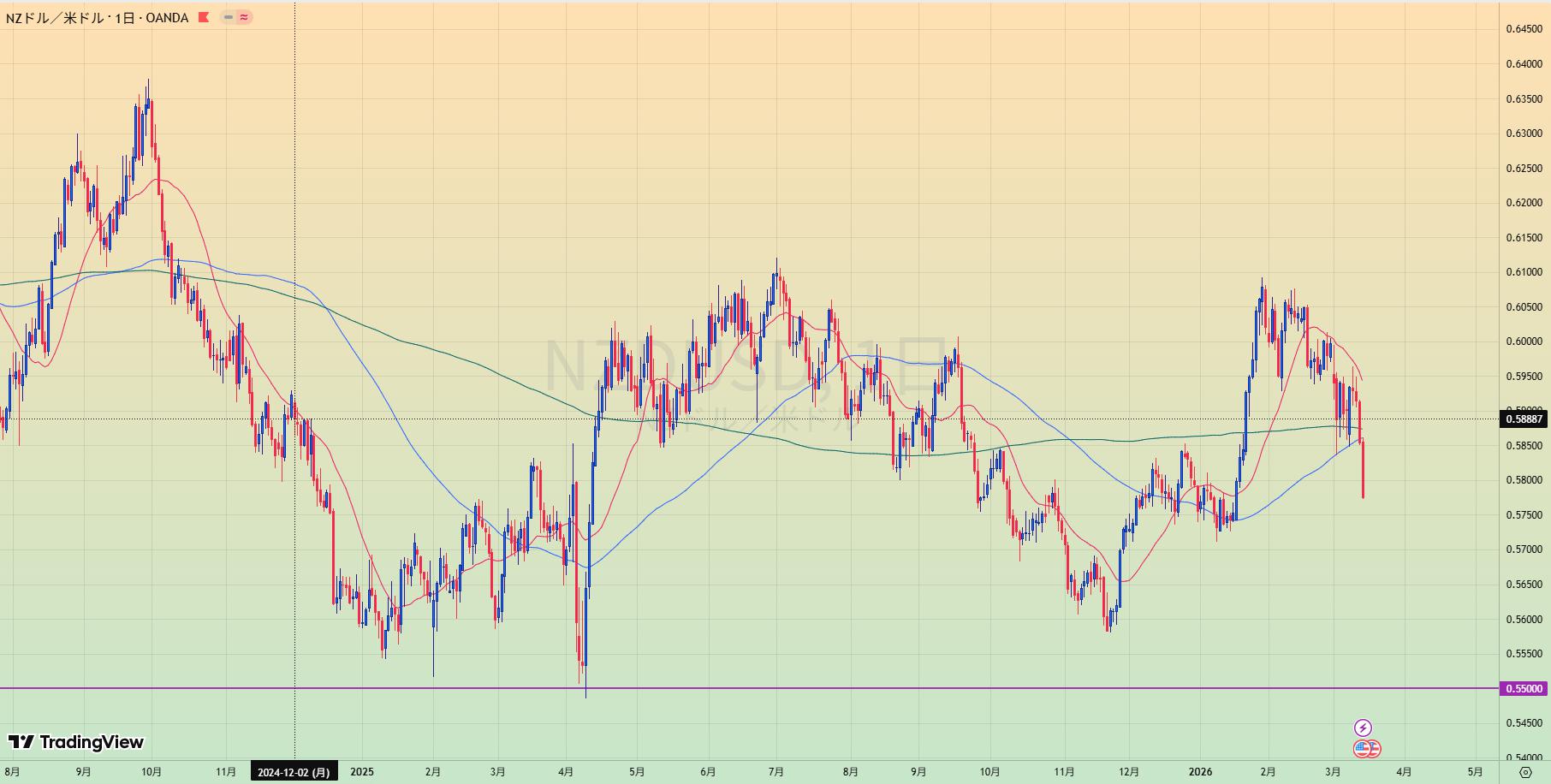Click the 2026 year label on time axis

[x=1200, y=772]
